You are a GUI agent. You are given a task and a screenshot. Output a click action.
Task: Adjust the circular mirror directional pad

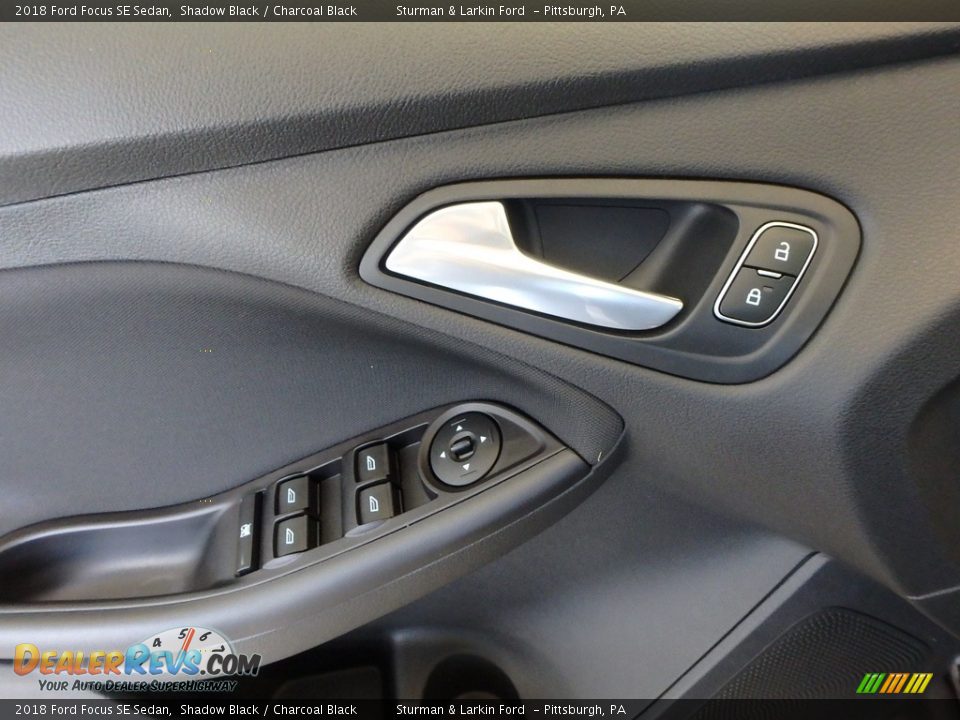(460, 447)
